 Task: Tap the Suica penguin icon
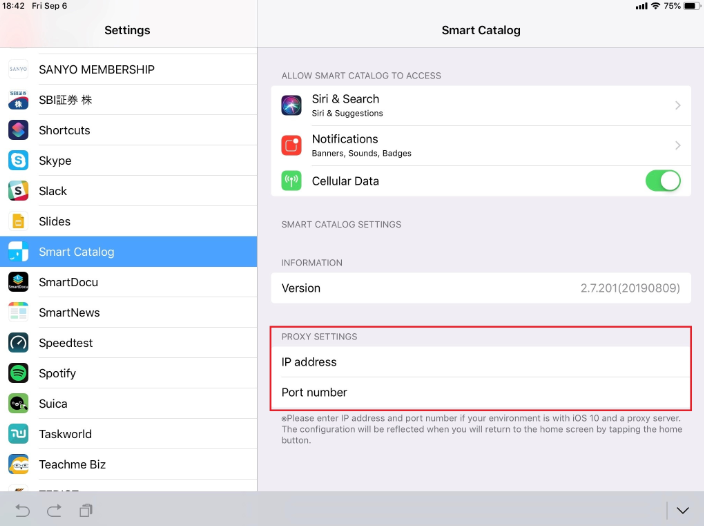pos(18,404)
